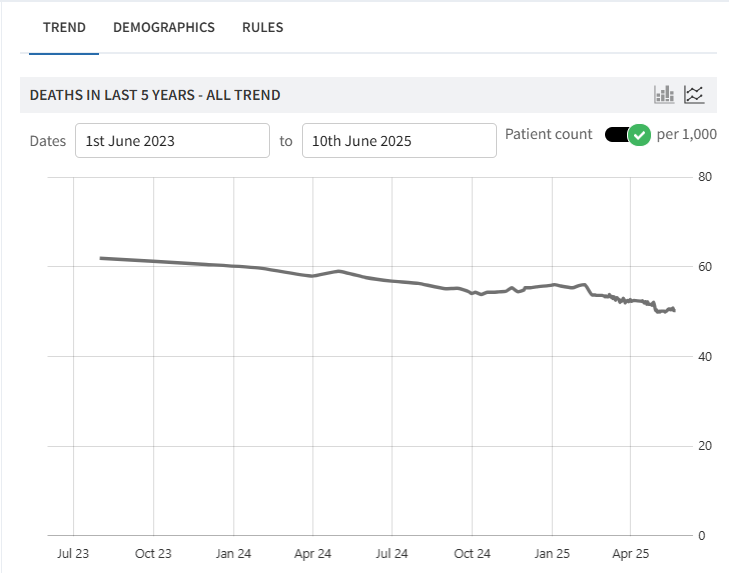Click the Deaths in Last 5 Years heading
The height and width of the screenshot is (573, 729).
155,95
